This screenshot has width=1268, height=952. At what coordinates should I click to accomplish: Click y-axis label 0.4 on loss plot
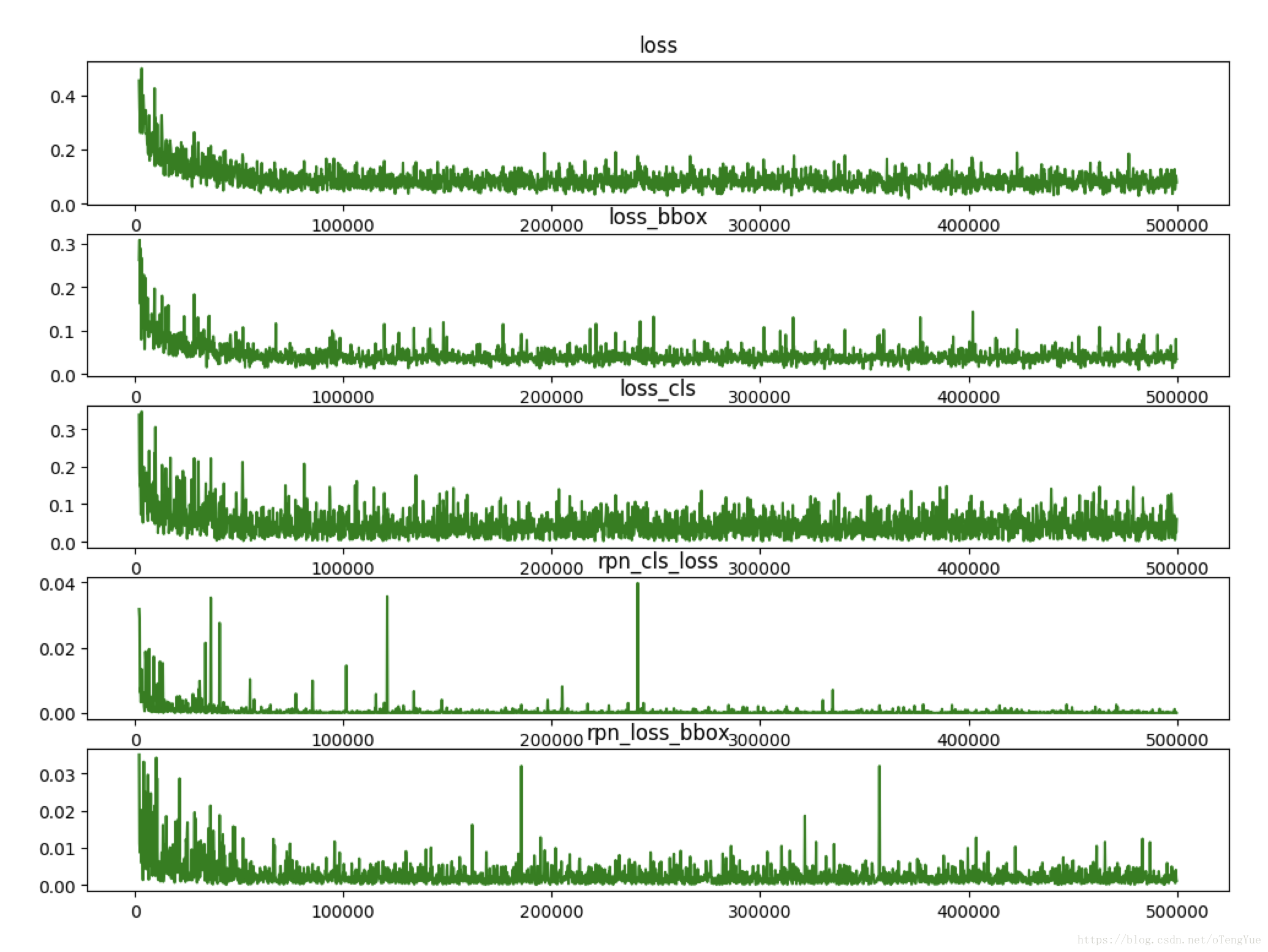pyautogui.click(x=63, y=97)
